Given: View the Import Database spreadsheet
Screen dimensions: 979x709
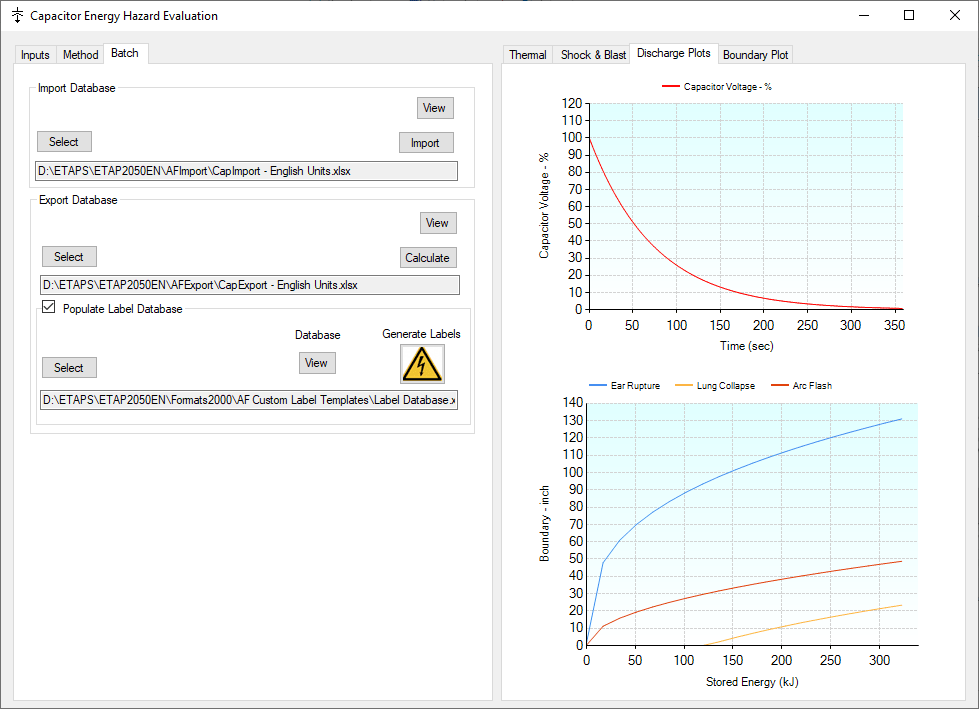Looking at the screenshot, I should coord(434,107).
